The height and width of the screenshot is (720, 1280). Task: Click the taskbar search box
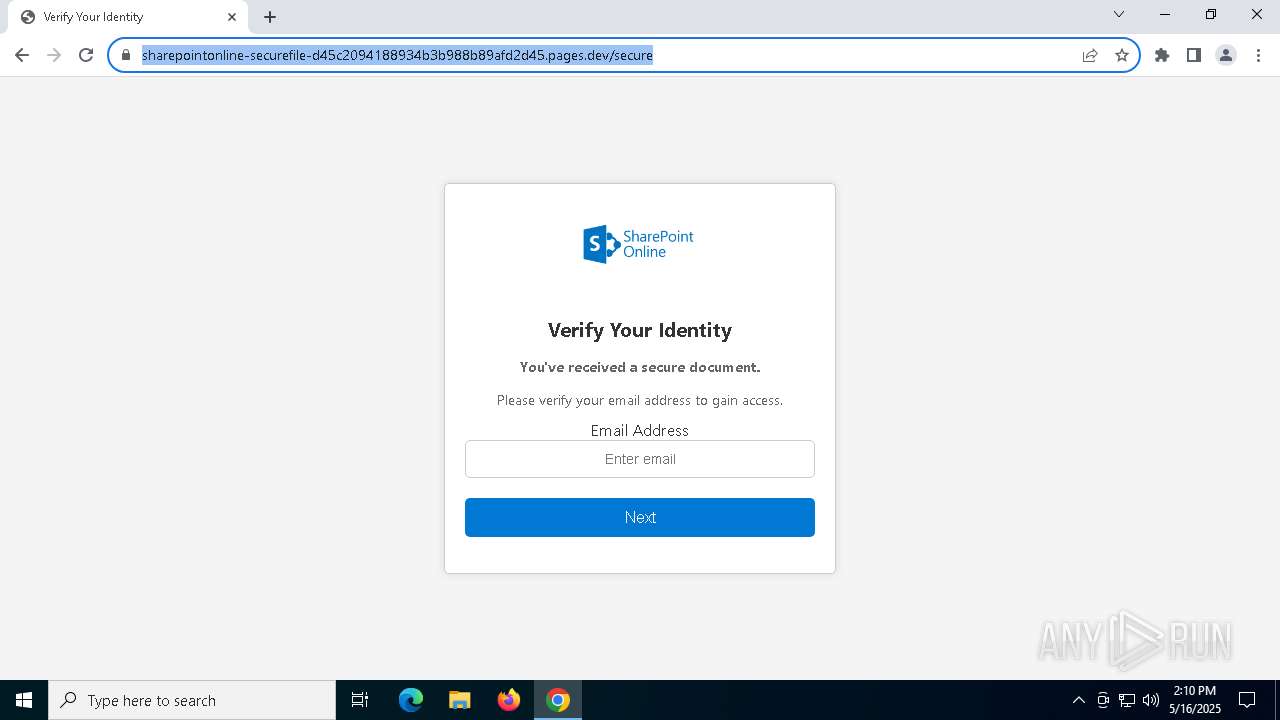192,700
